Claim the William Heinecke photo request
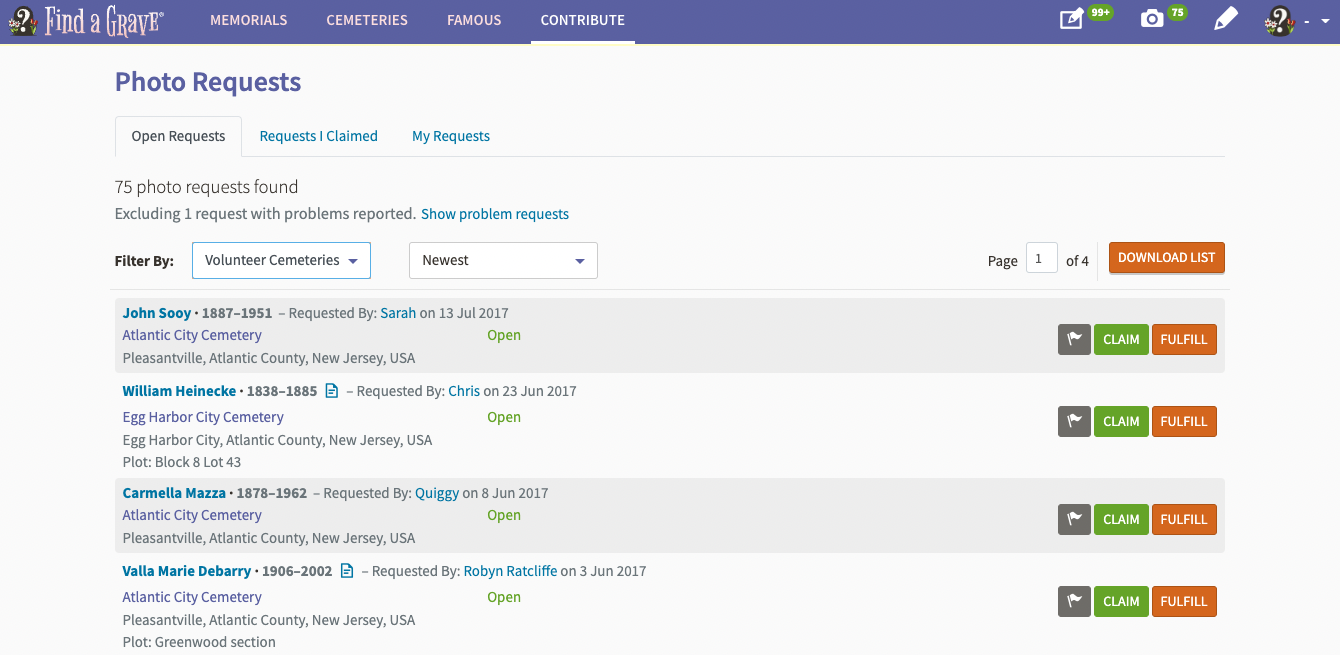 point(1121,421)
